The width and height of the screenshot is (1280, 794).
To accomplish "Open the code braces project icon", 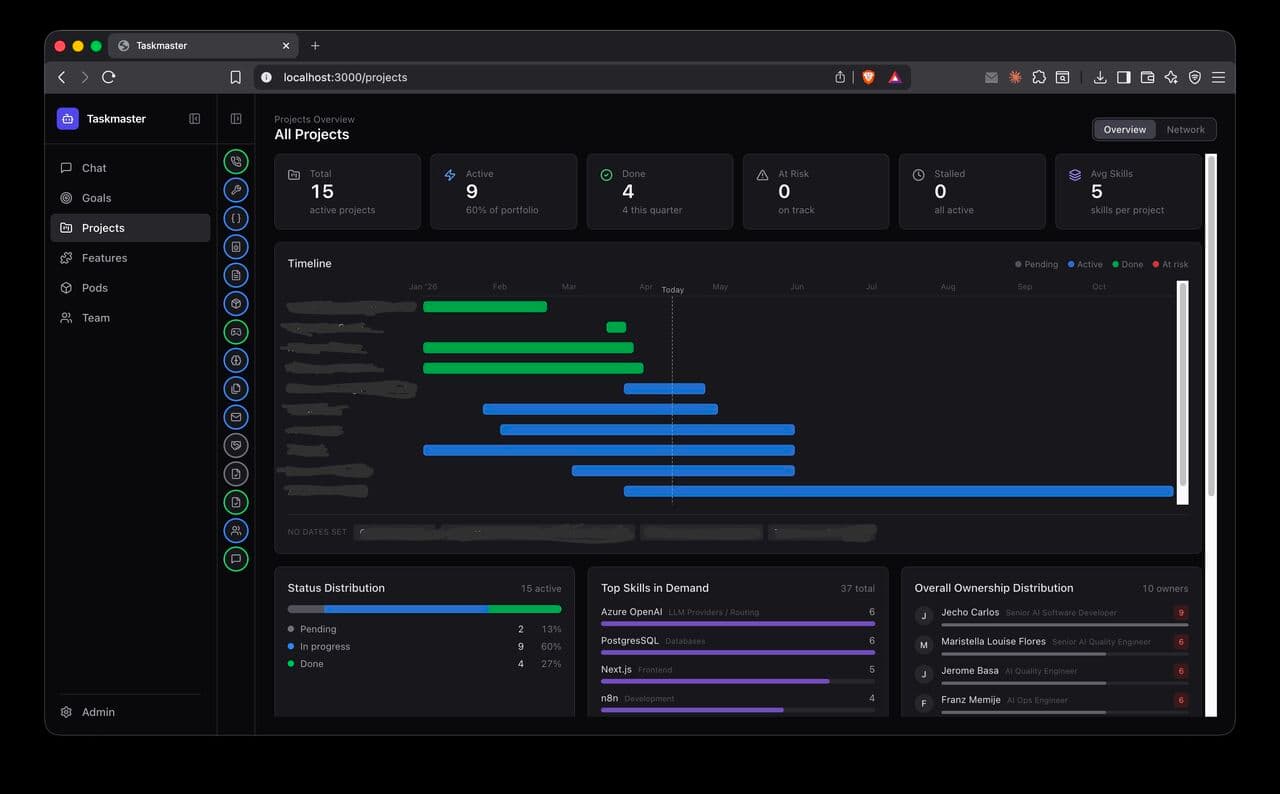I will 236,218.
